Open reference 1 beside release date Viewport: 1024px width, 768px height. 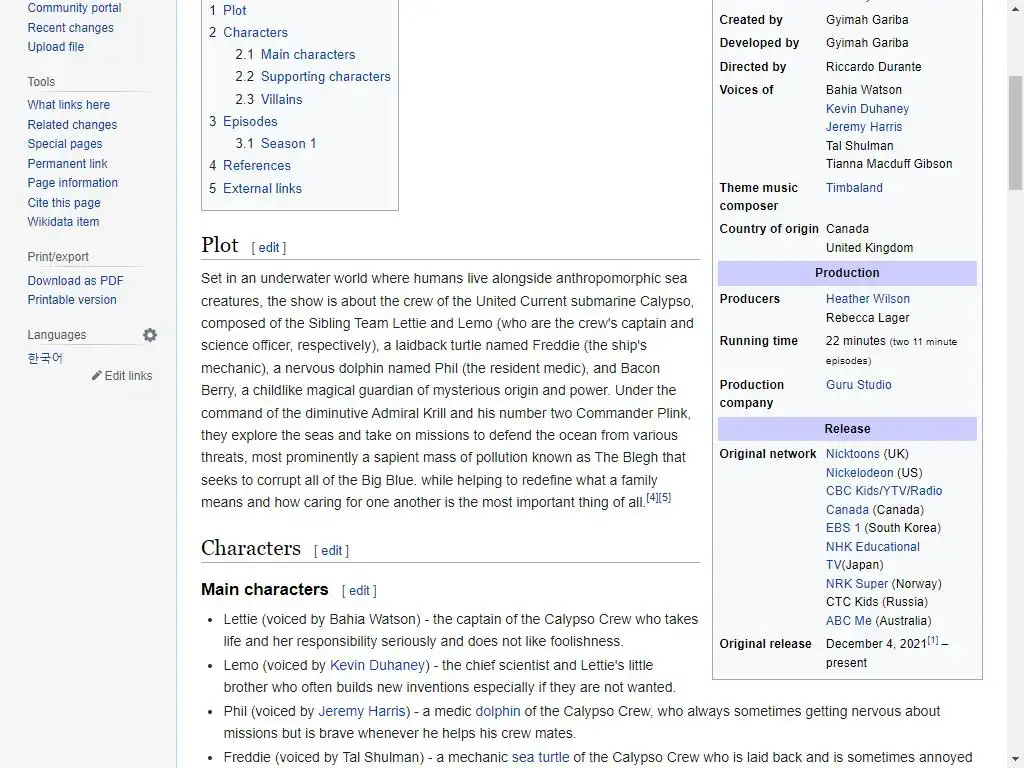pos(933,640)
